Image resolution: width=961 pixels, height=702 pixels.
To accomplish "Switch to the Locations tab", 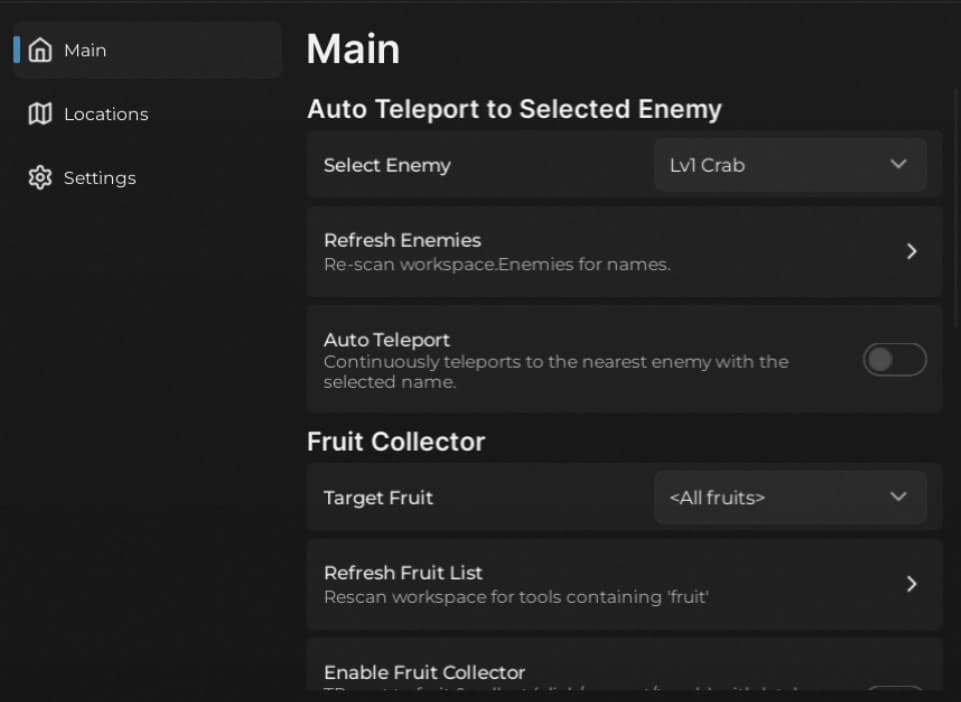I will [105, 114].
